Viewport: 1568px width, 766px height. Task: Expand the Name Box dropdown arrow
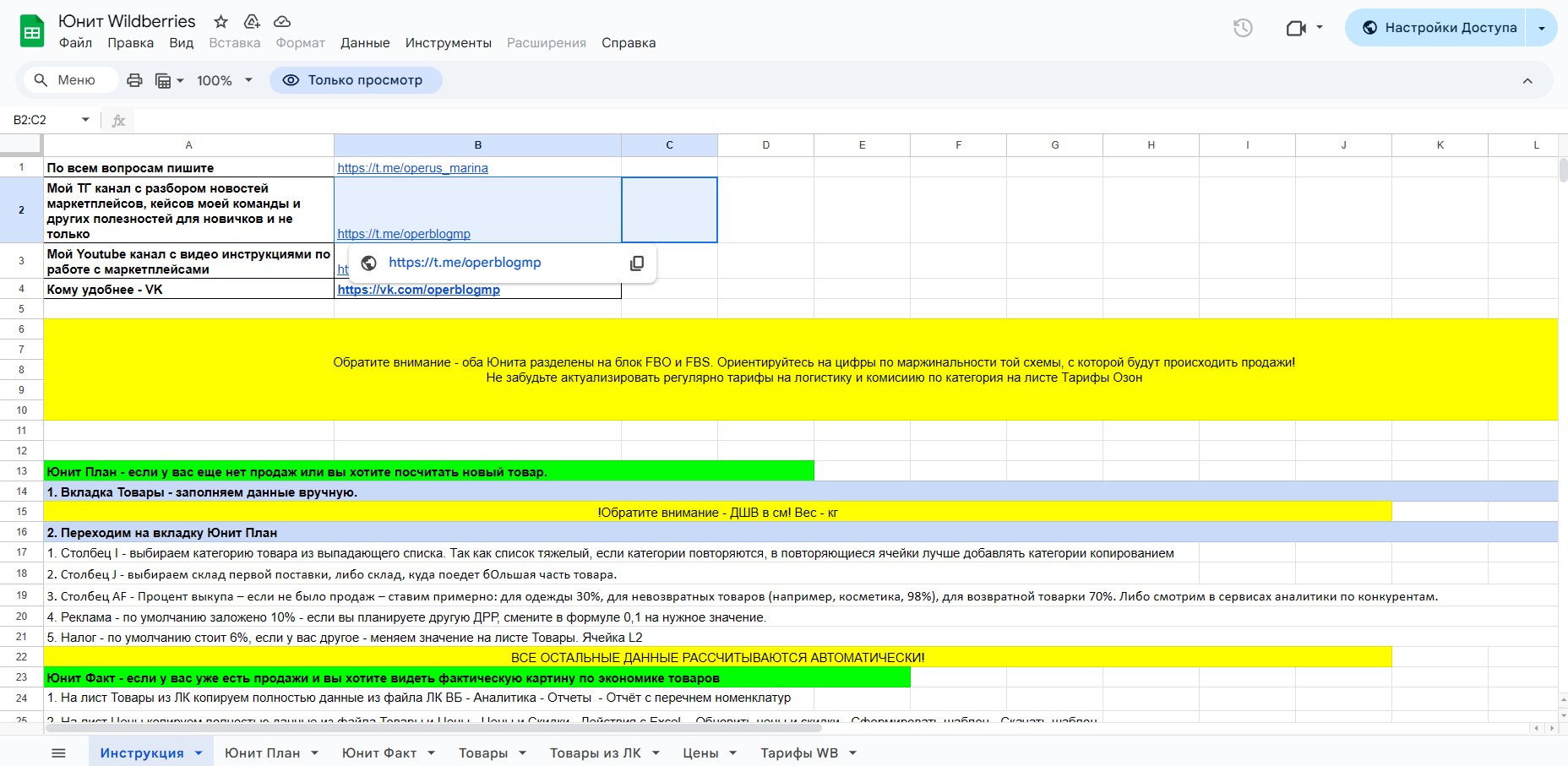tap(85, 120)
